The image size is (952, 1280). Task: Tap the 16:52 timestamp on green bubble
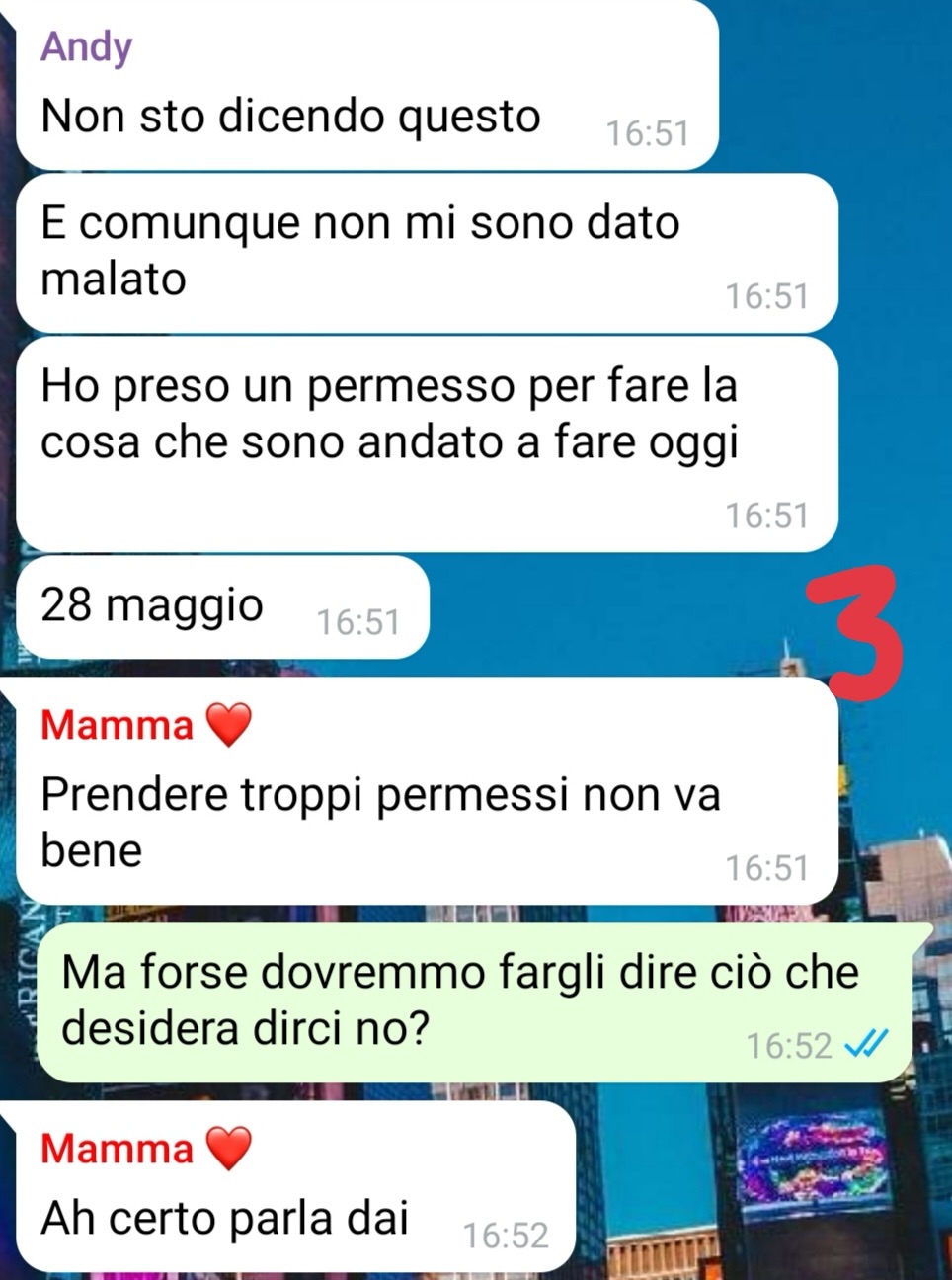789,1045
